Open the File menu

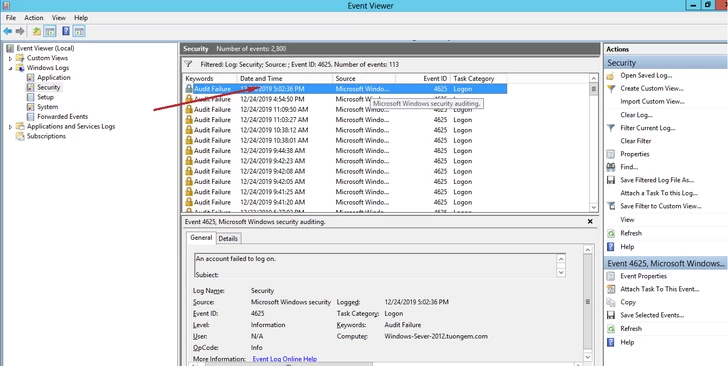point(11,18)
